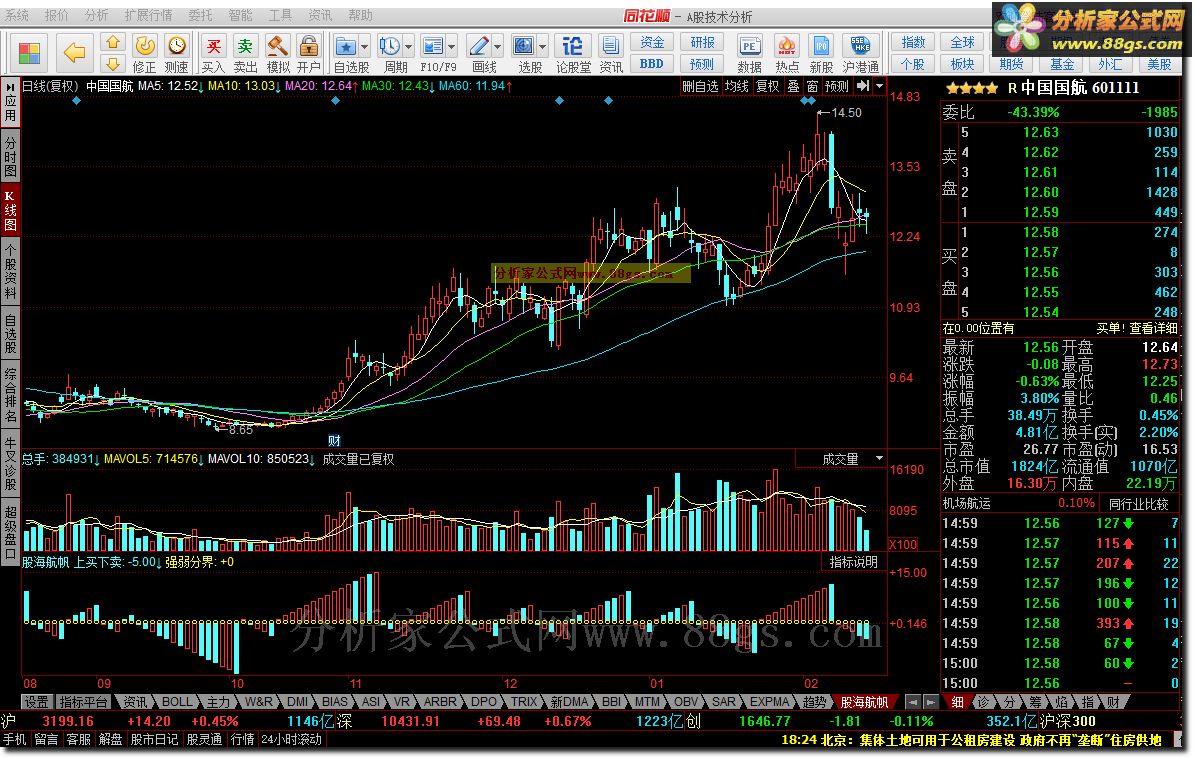The width and height of the screenshot is (1194, 758).
Task: Open the F10/F9 info icon
Action: point(433,46)
